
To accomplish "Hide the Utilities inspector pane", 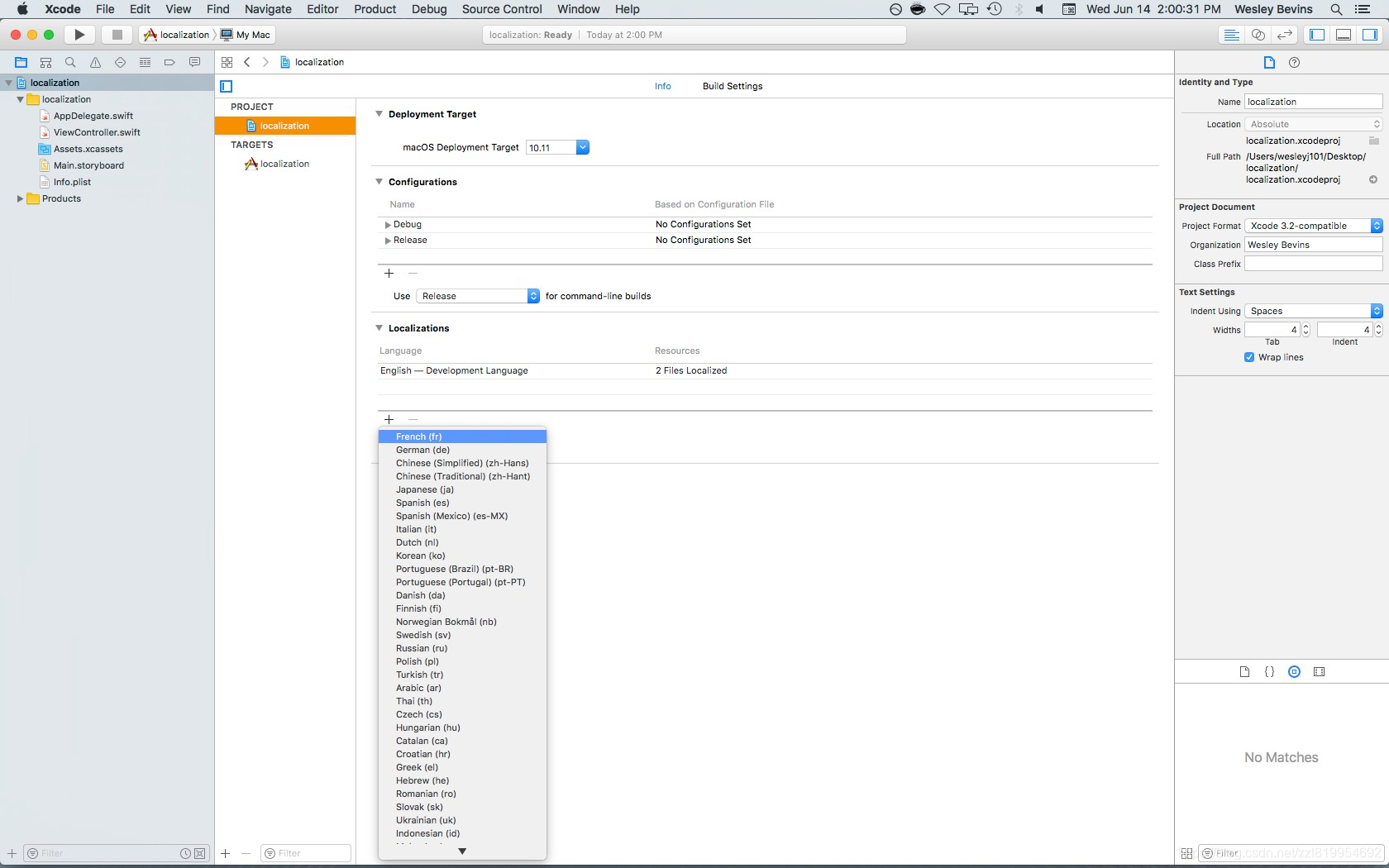I will coord(1370,35).
